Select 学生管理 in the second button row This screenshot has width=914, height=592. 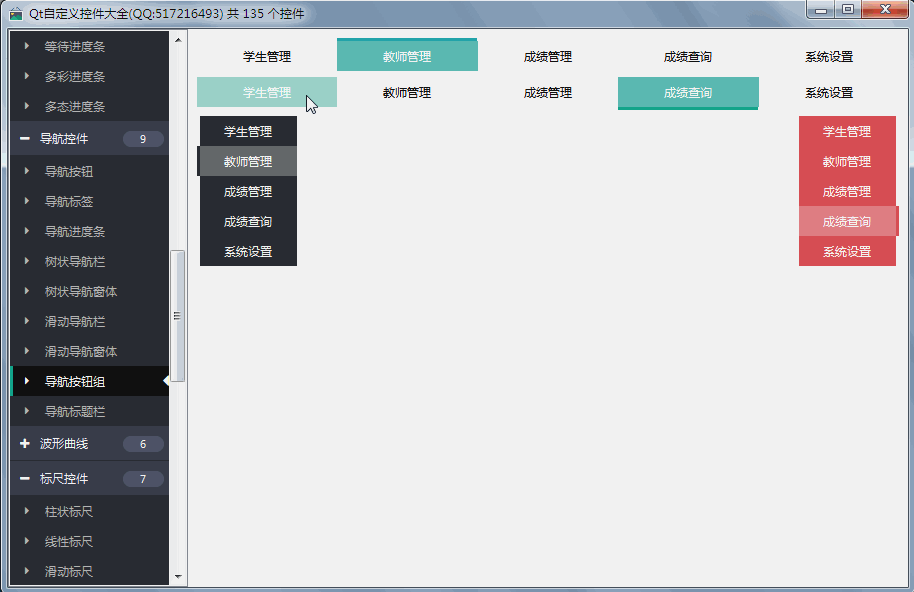pyautogui.click(x=267, y=92)
